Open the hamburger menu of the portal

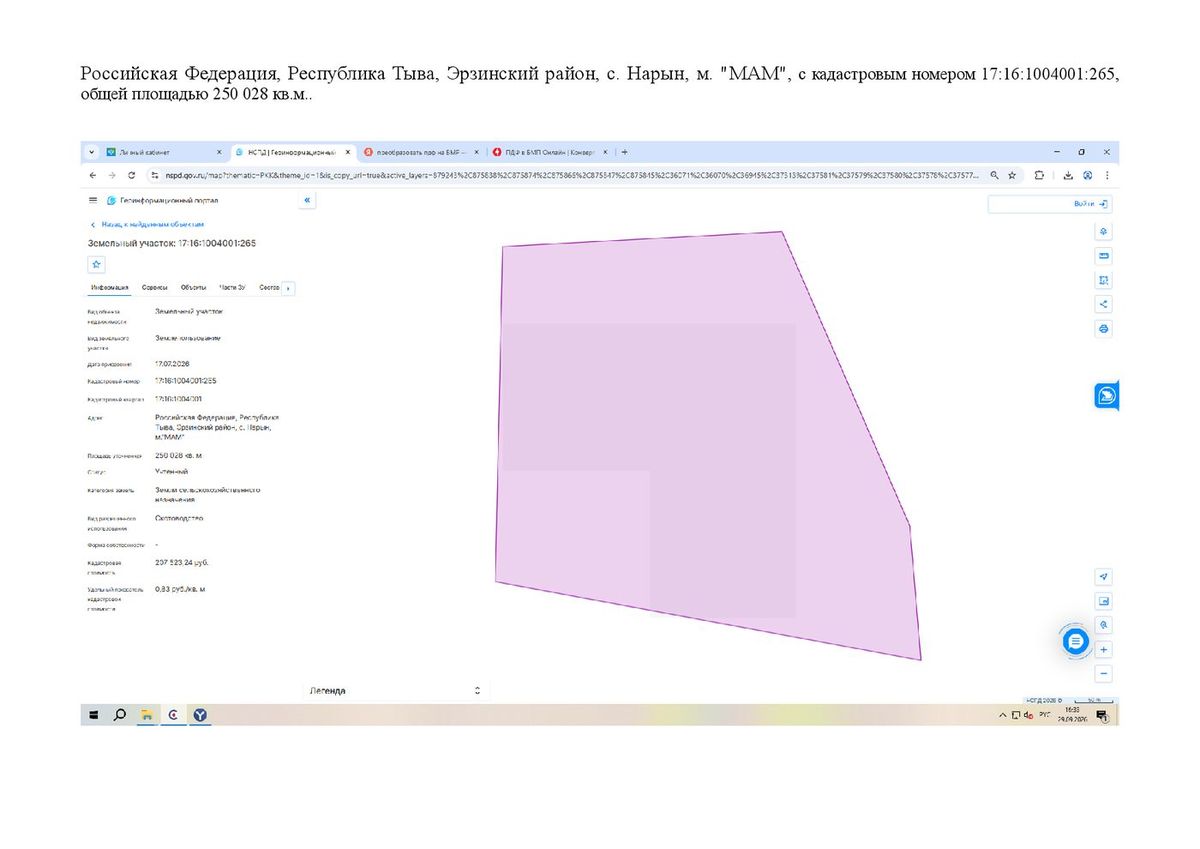pyautogui.click(x=94, y=200)
